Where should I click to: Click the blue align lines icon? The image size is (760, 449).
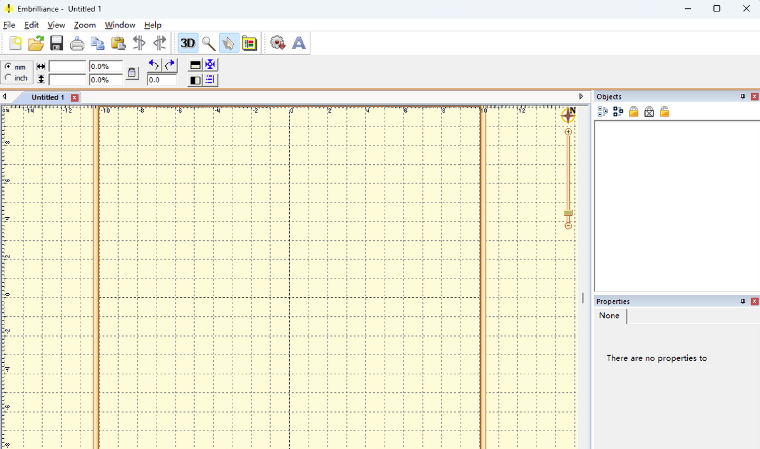tap(210, 80)
